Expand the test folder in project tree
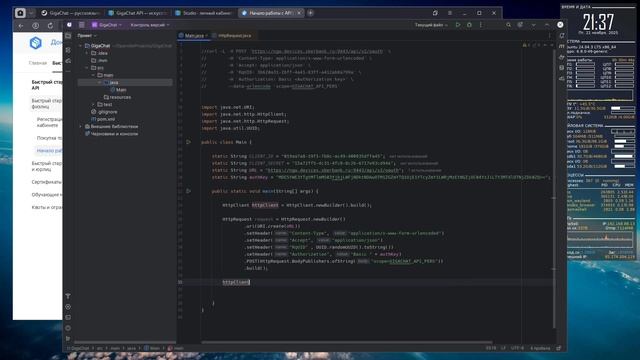 coord(93,104)
